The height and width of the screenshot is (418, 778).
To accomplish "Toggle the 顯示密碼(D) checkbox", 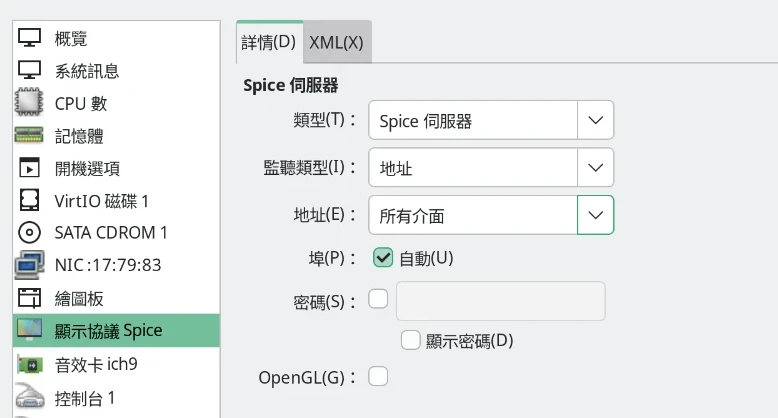I will pos(410,340).
